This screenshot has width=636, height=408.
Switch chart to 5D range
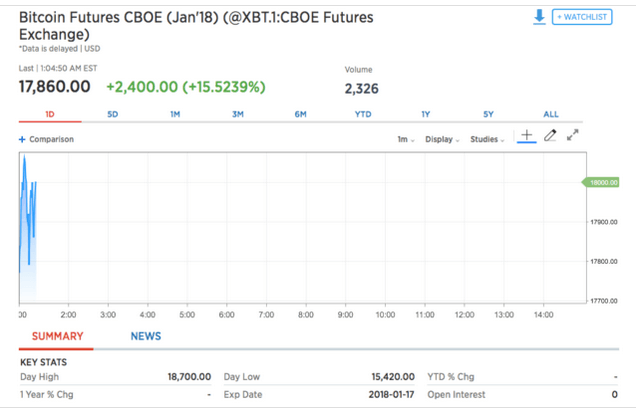pyautogui.click(x=112, y=114)
